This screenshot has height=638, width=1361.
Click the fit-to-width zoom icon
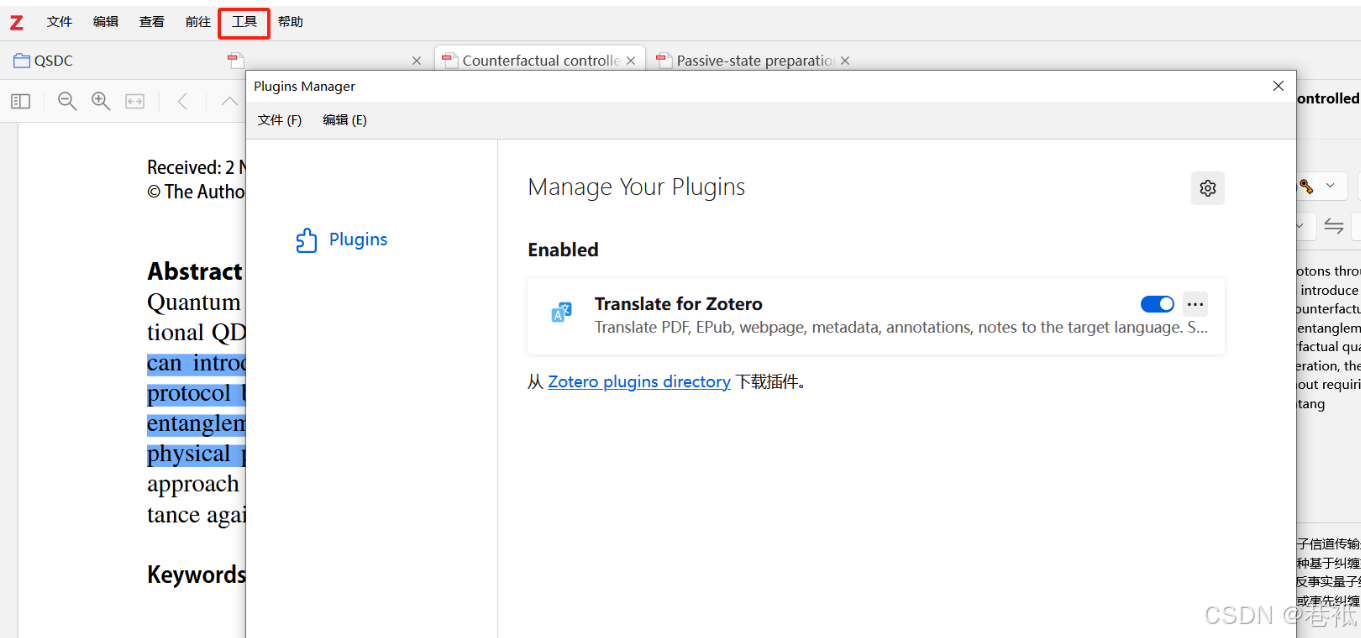click(x=134, y=101)
